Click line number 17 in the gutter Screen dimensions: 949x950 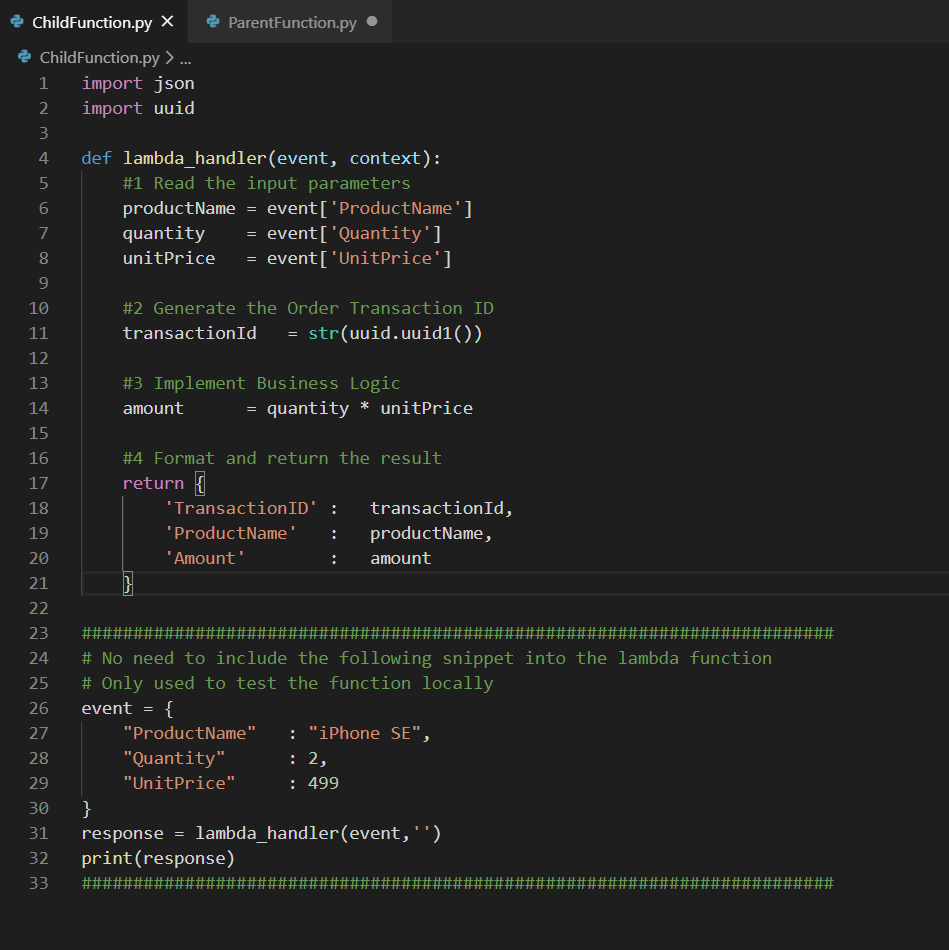pyautogui.click(x=38, y=482)
